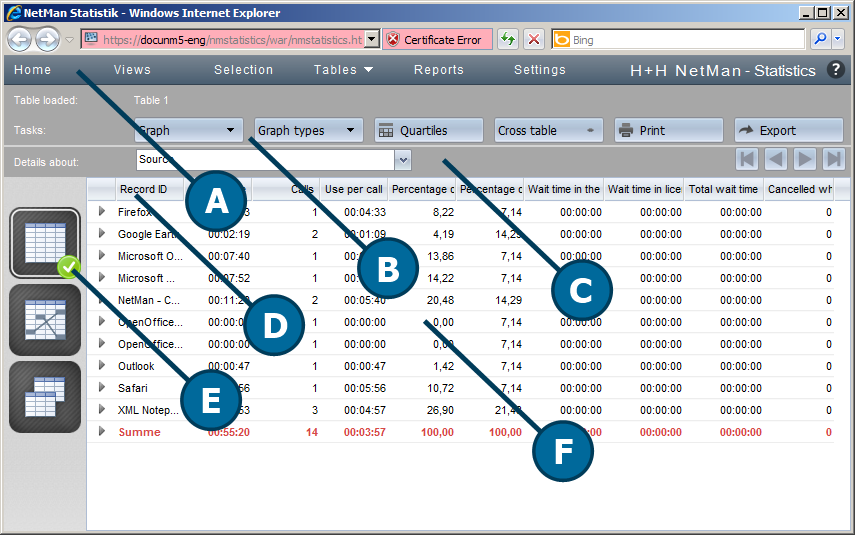This screenshot has height=535, width=855.
Task: Open the cross table view sidebar icon
Action: (x=44, y=397)
